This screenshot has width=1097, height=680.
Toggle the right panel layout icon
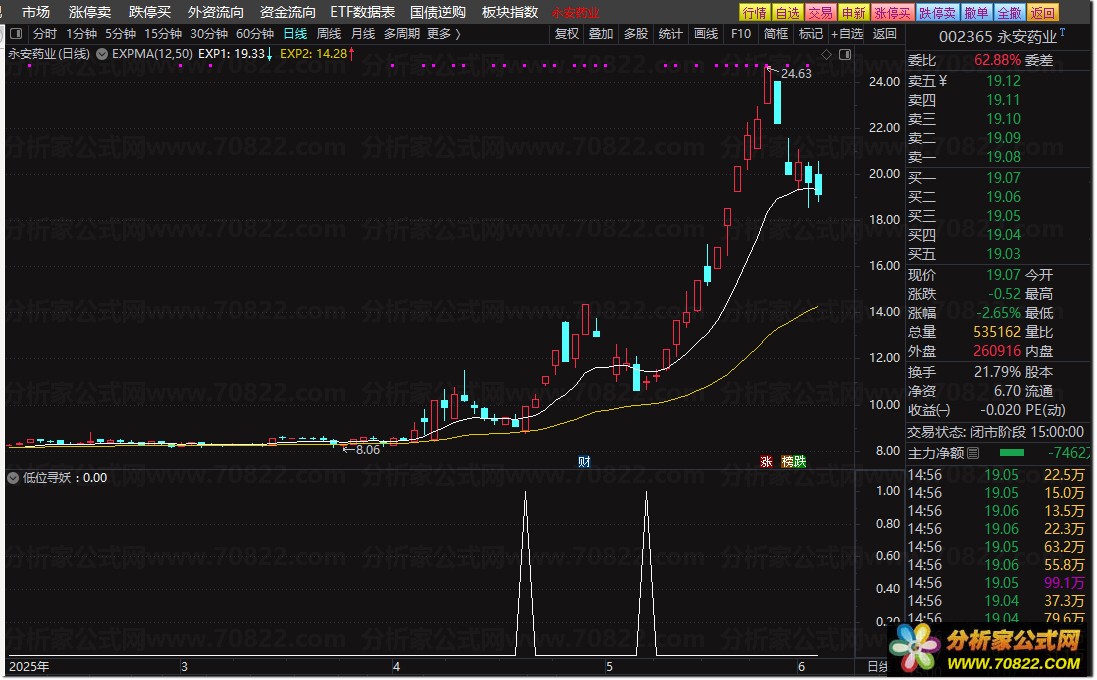[x=845, y=55]
